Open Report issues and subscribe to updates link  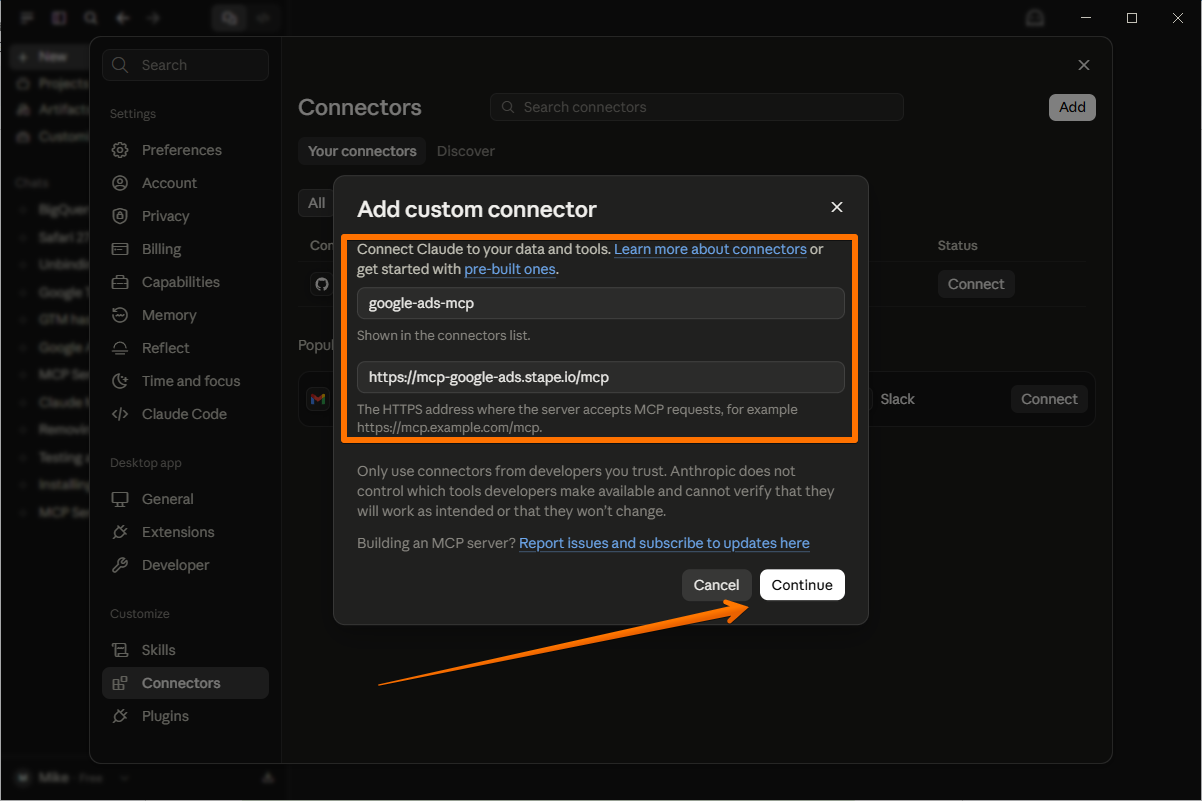tap(664, 543)
